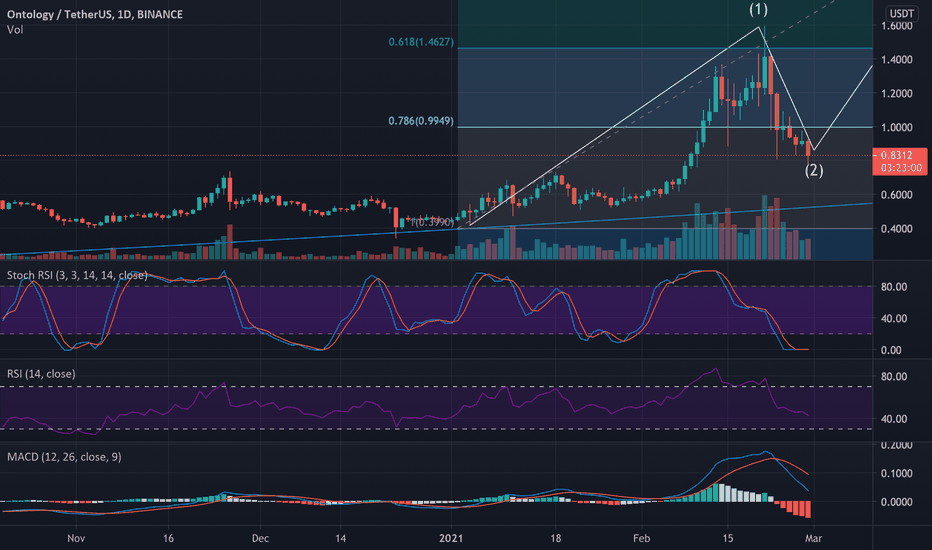Viewport: 932px width, 550px height.
Task: Select the Vol indicator label
Action: click(15, 30)
